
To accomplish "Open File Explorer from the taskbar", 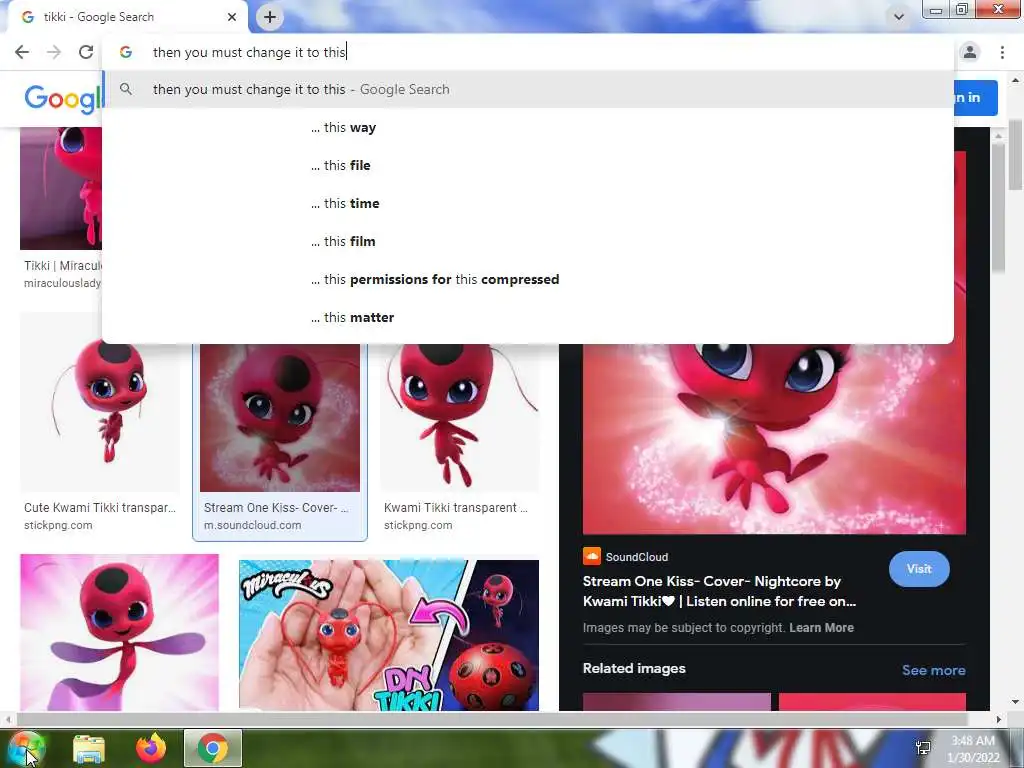I will point(89,748).
